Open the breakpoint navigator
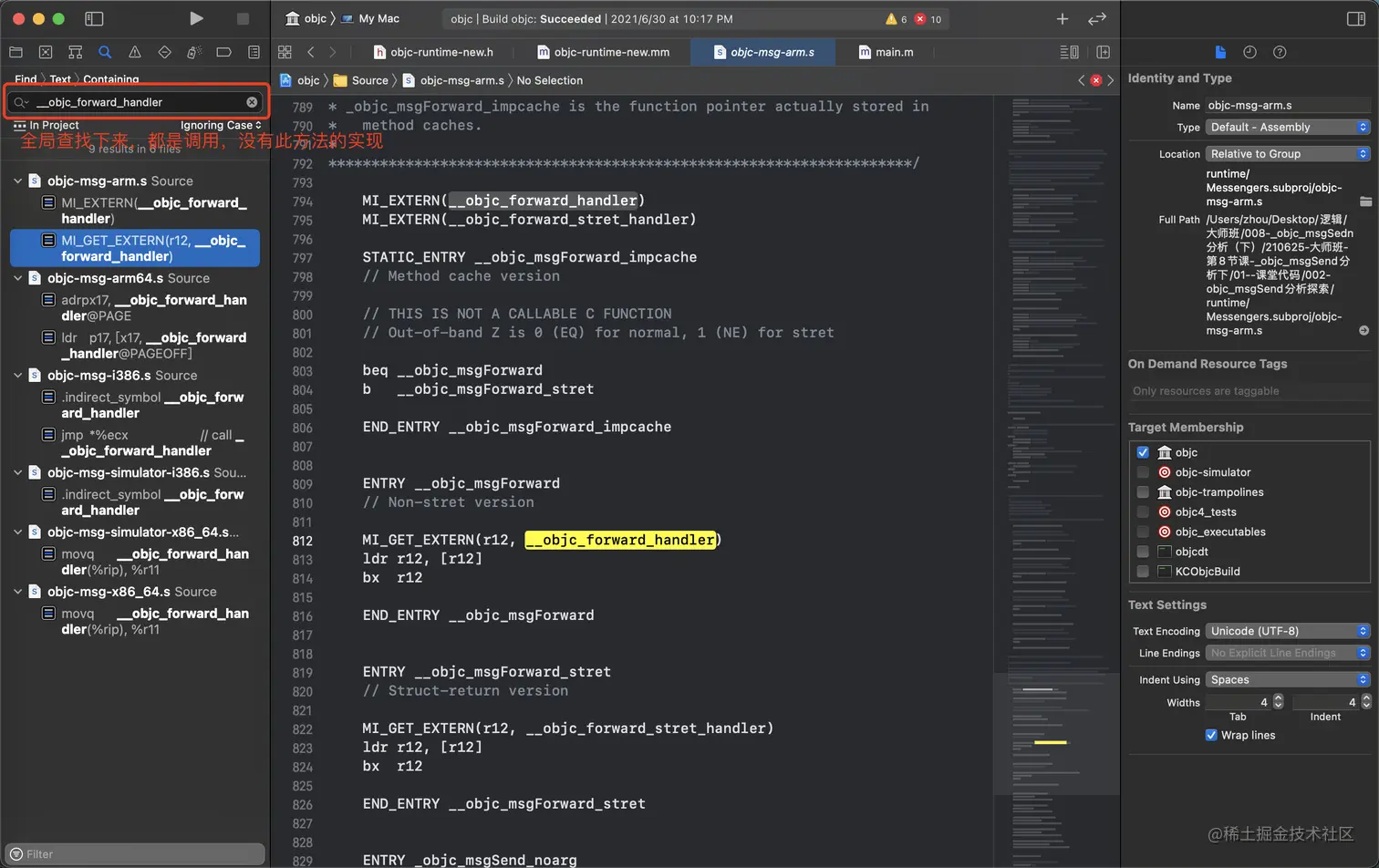Image resolution: width=1379 pixels, height=868 pixels. click(x=223, y=52)
